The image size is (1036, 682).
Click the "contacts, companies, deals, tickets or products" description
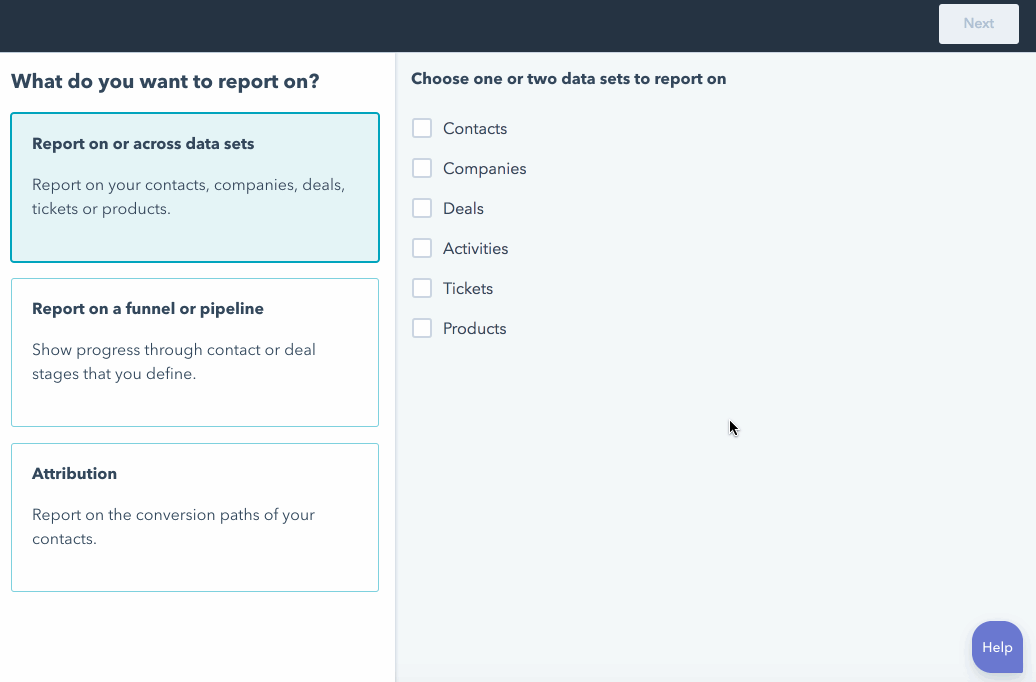(188, 197)
